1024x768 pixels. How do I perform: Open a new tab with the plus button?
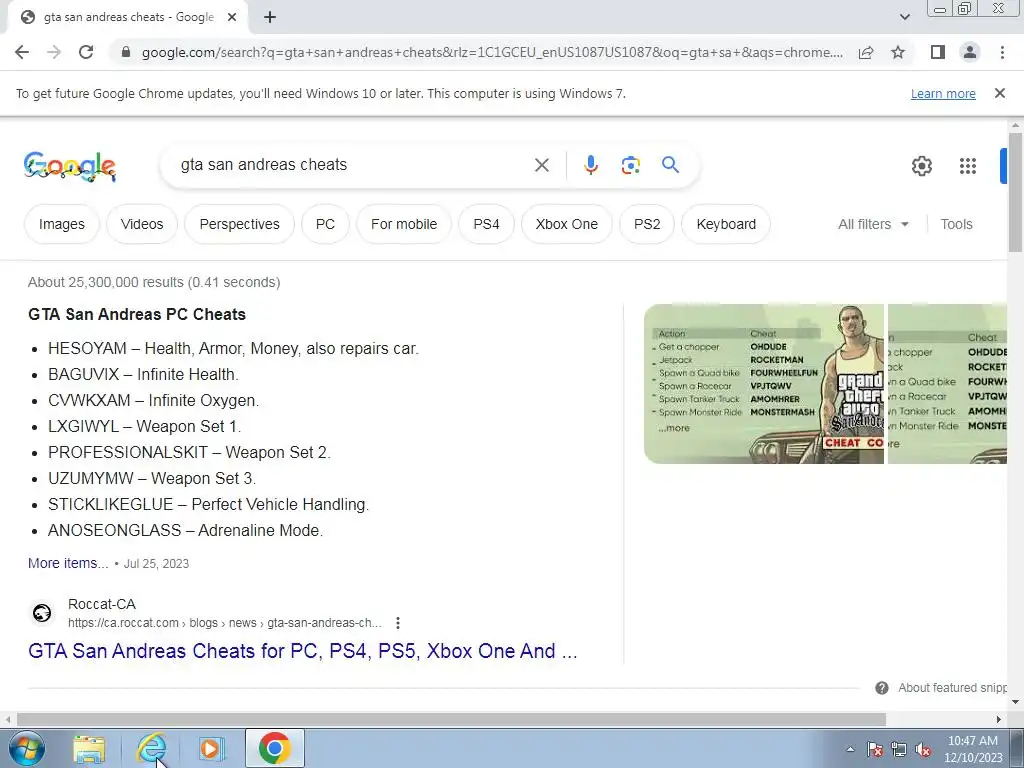click(270, 18)
